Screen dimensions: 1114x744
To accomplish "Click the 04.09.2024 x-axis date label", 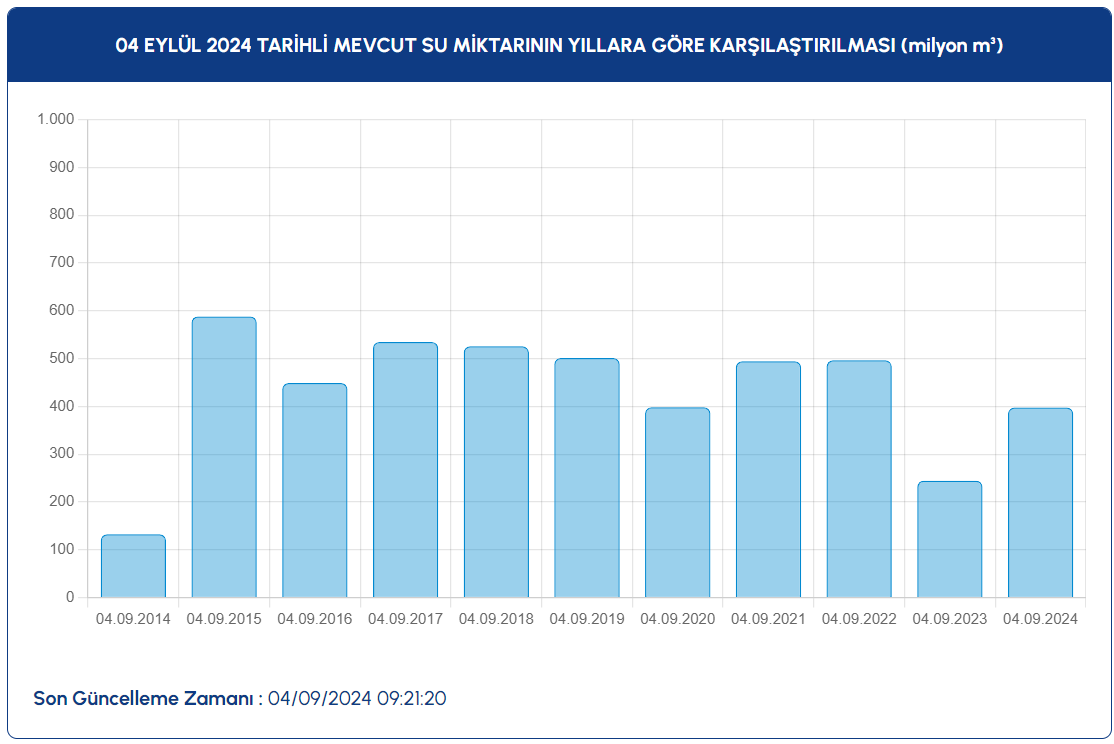I will click(x=1040, y=619).
